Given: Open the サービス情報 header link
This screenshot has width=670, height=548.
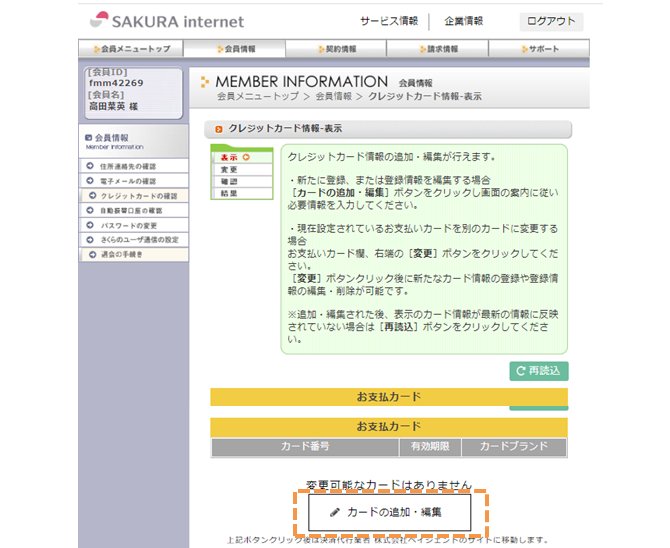Looking at the screenshot, I should coord(389,21).
